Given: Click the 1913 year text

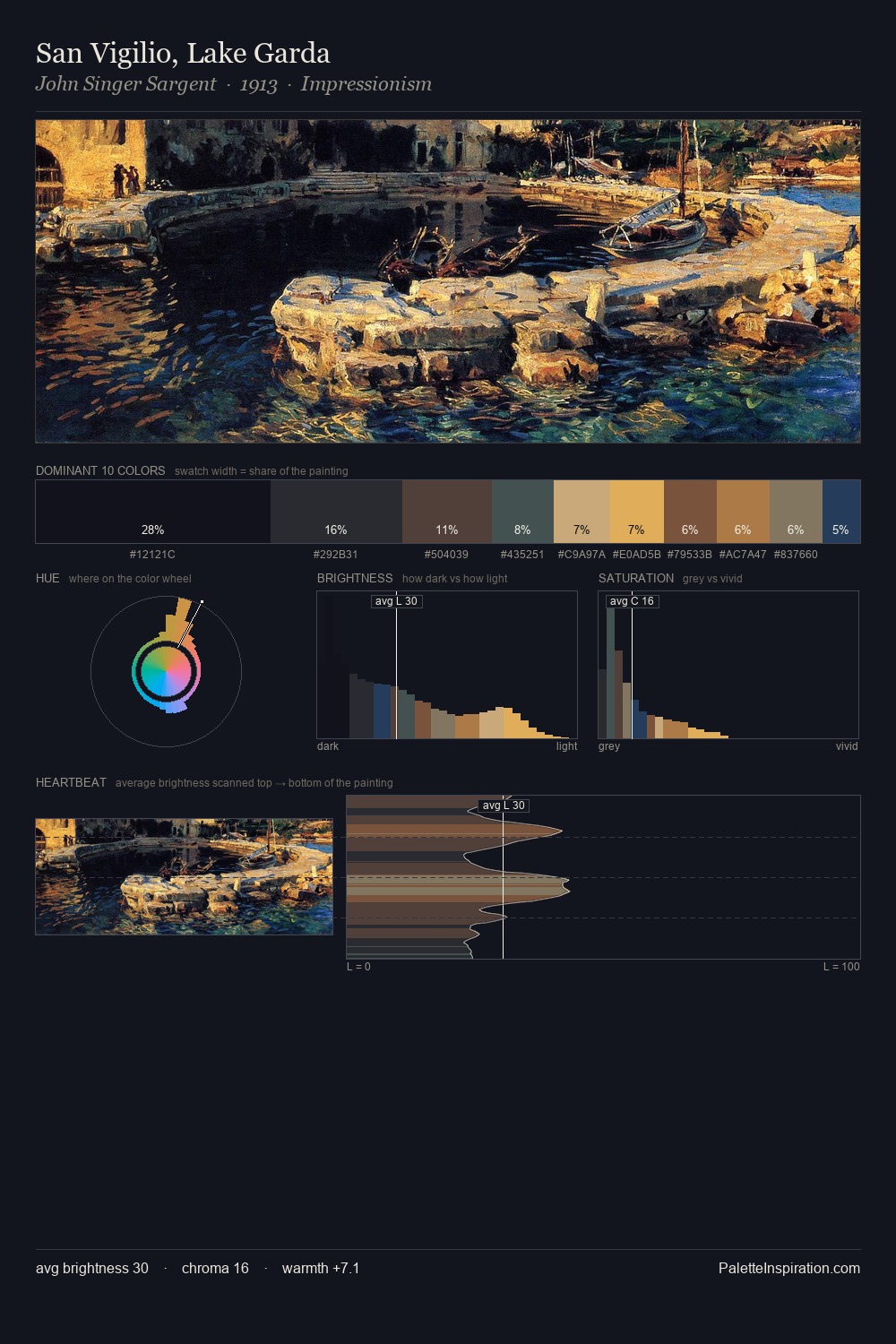Looking at the screenshot, I should tap(259, 84).
